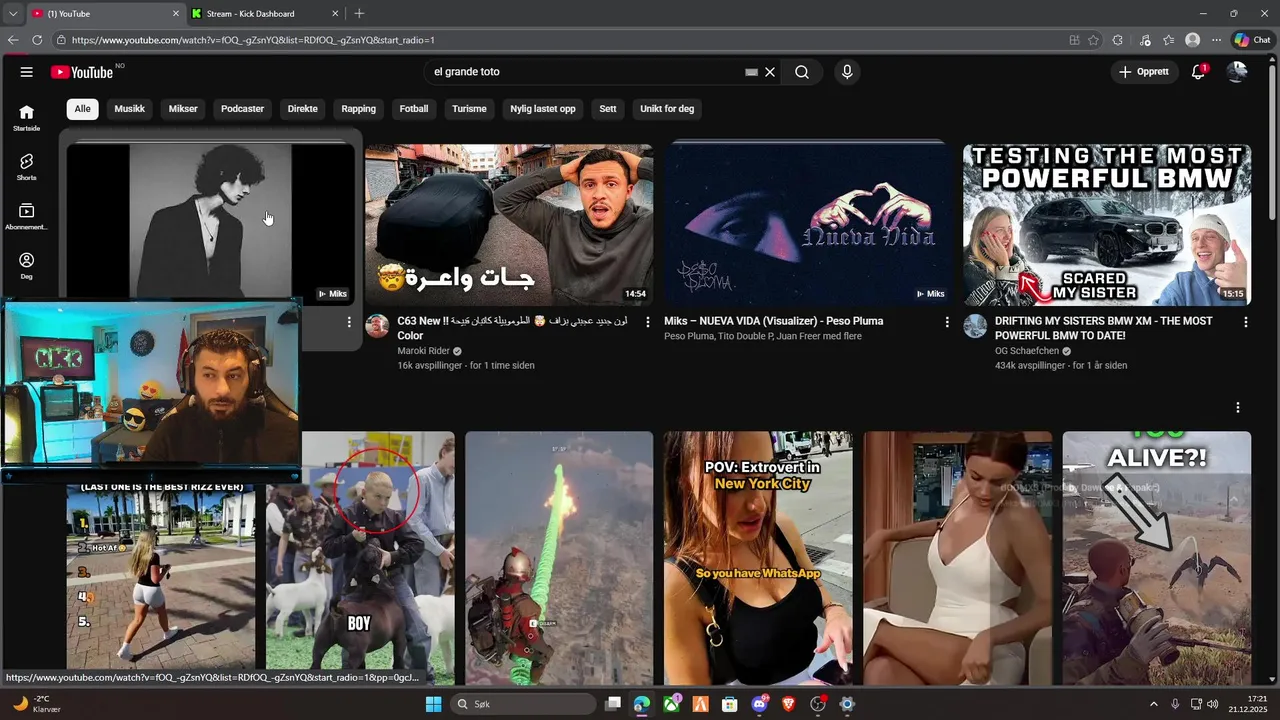Reload the page in the browser
This screenshot has height=720, width=1280.
tap(37, 40)
